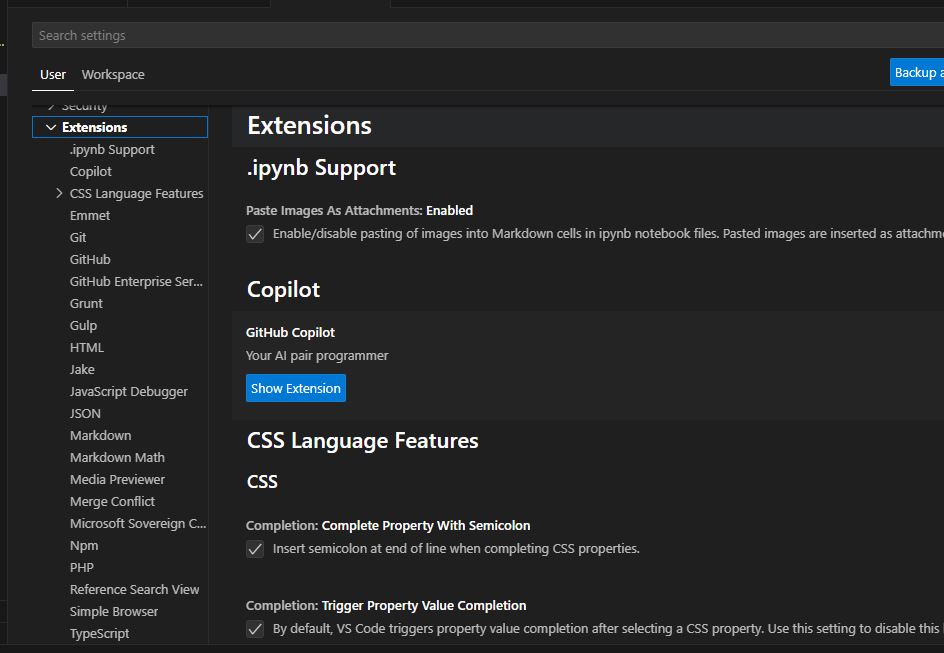The image size is (944, 653).
Task: Open PHP settings category
Action: 82,568
